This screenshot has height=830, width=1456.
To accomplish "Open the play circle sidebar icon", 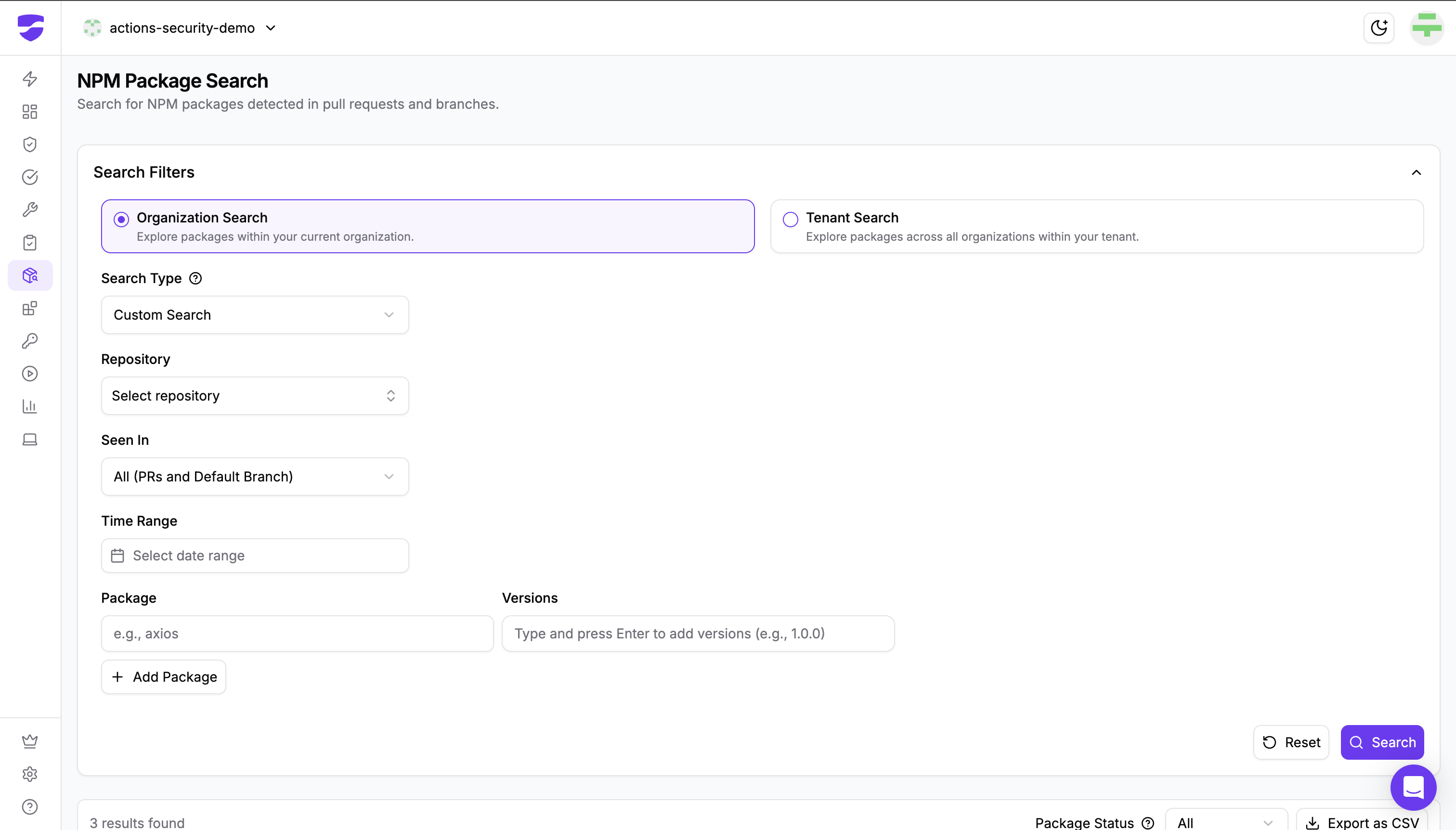I will tap(30, 374).
